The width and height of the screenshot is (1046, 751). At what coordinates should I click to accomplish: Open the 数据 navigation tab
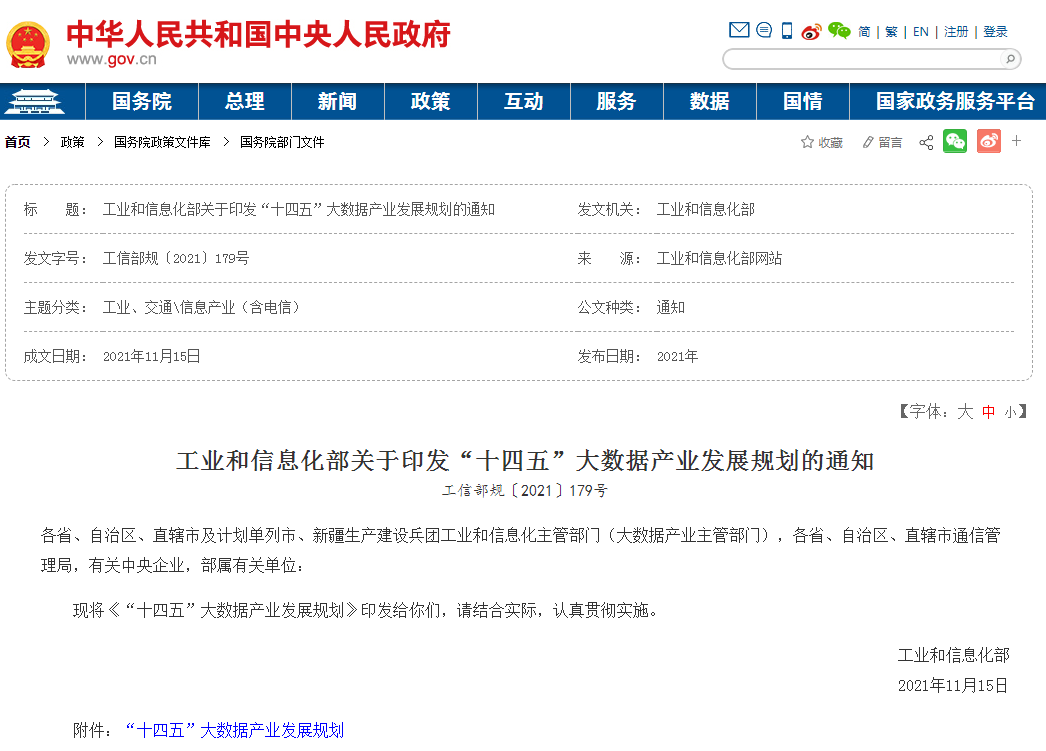click(710, 101)
